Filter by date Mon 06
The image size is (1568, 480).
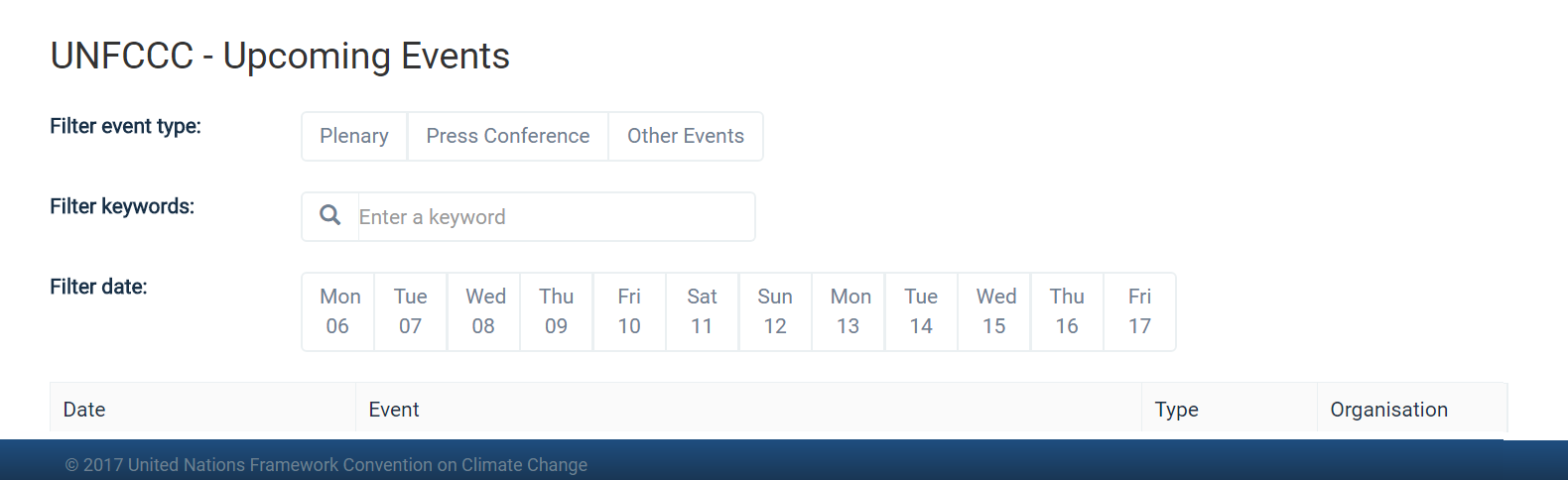(x=338, y=311)
